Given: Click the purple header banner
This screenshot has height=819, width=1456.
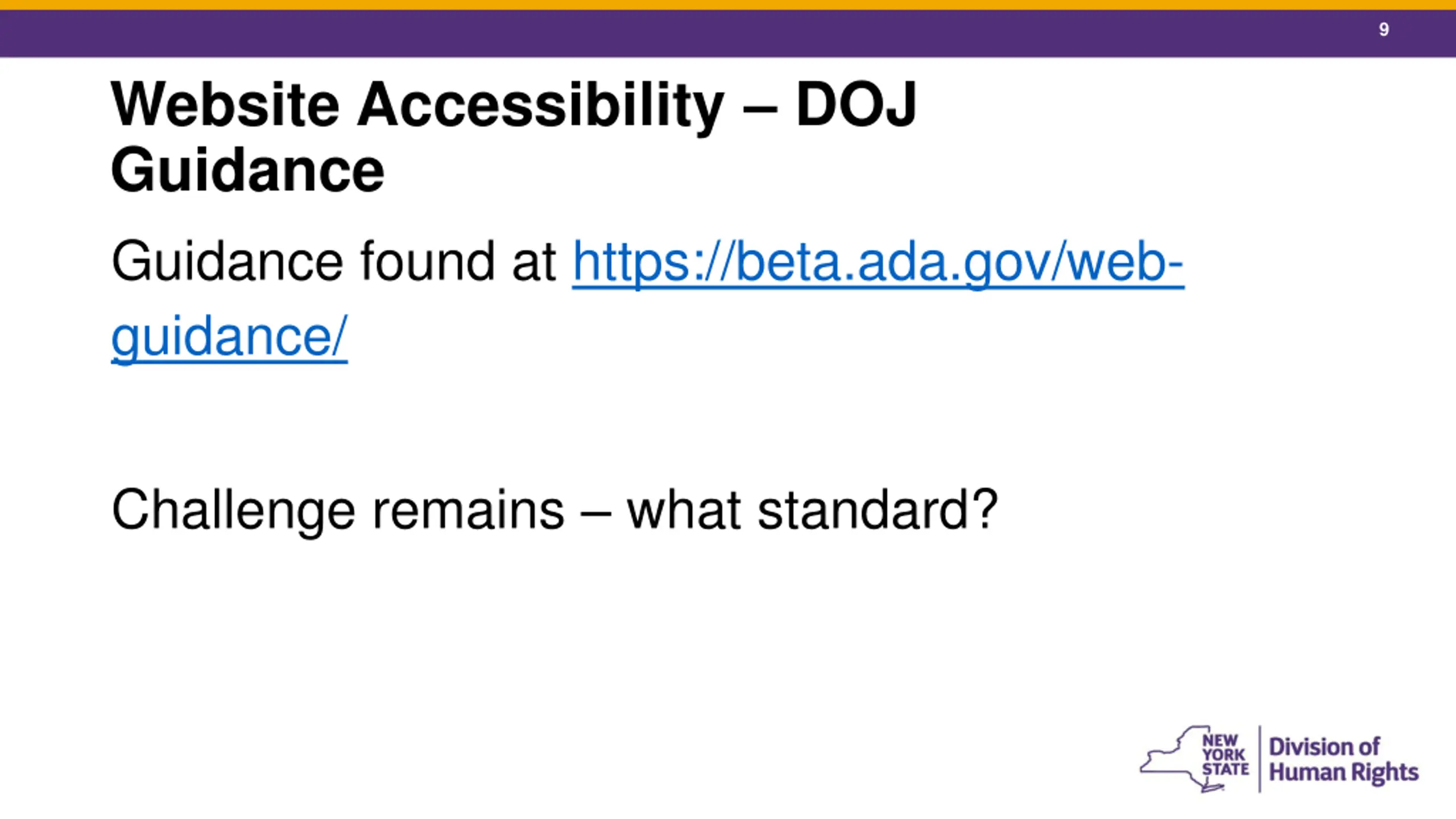Looking at the screenshot, I should click(x=682, y=33).
